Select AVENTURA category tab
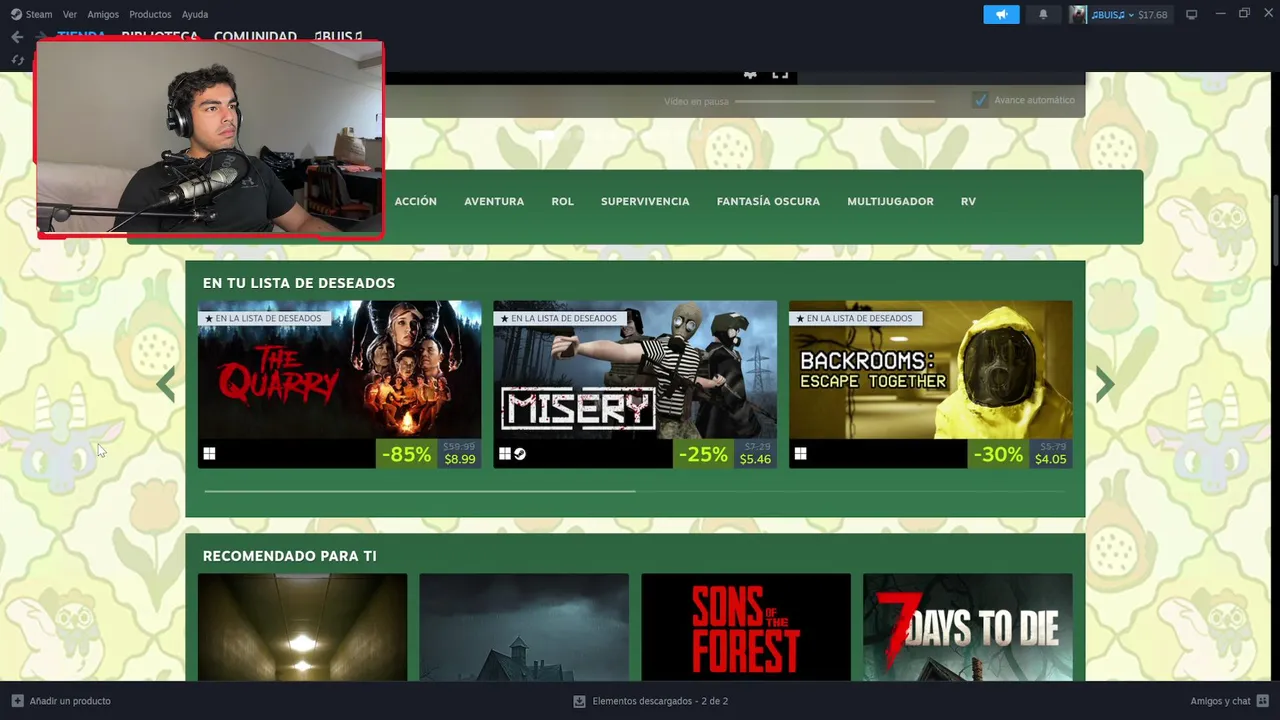 pos(494,201)
